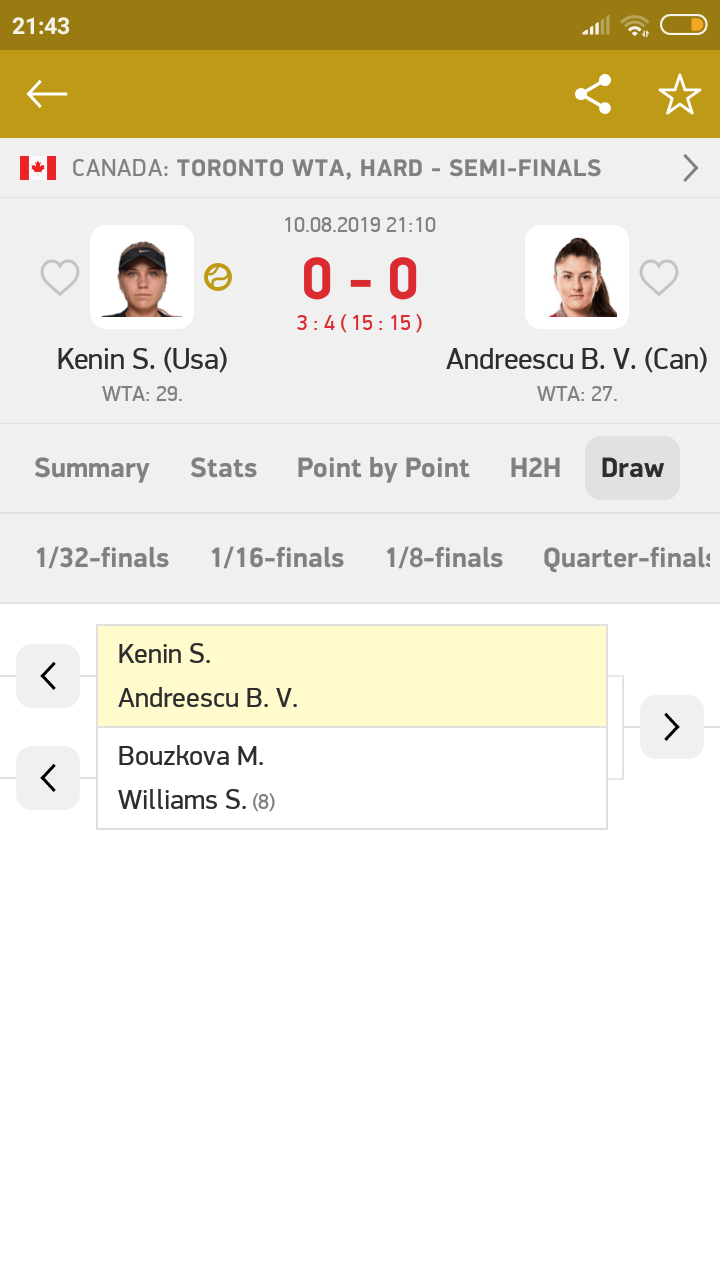Screen dimensions: 720x1280
Task: Favorite Kenin using the heart icon
Action: (x=60, y=277)
